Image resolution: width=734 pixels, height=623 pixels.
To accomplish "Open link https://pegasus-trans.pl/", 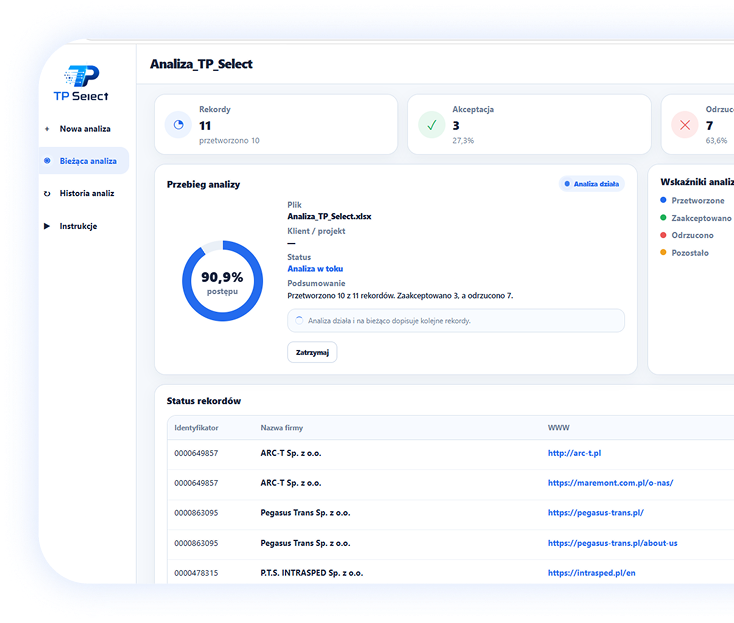I will point(595,513).
